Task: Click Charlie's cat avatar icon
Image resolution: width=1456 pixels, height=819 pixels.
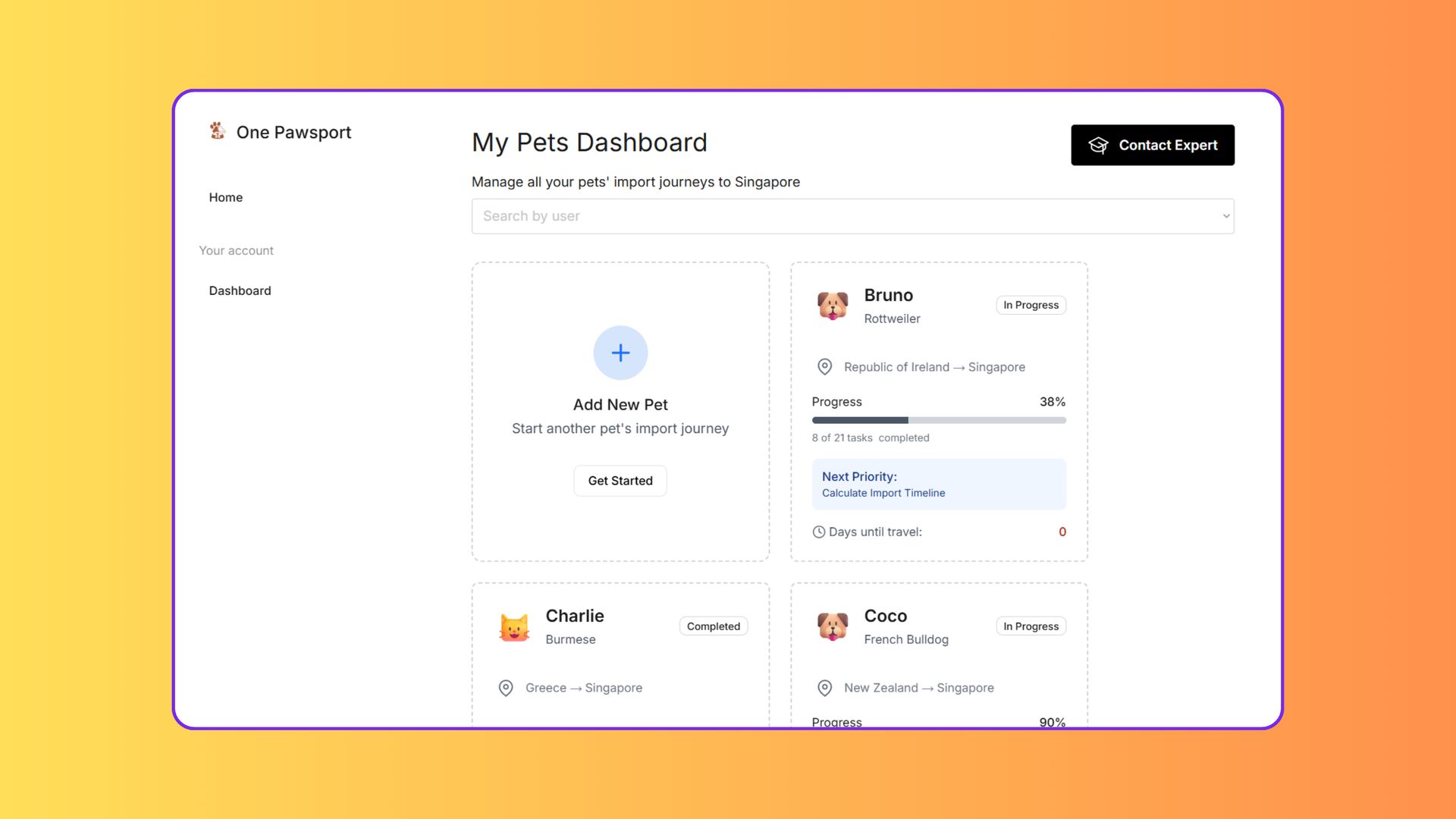Action: click(x=514, y=627)
